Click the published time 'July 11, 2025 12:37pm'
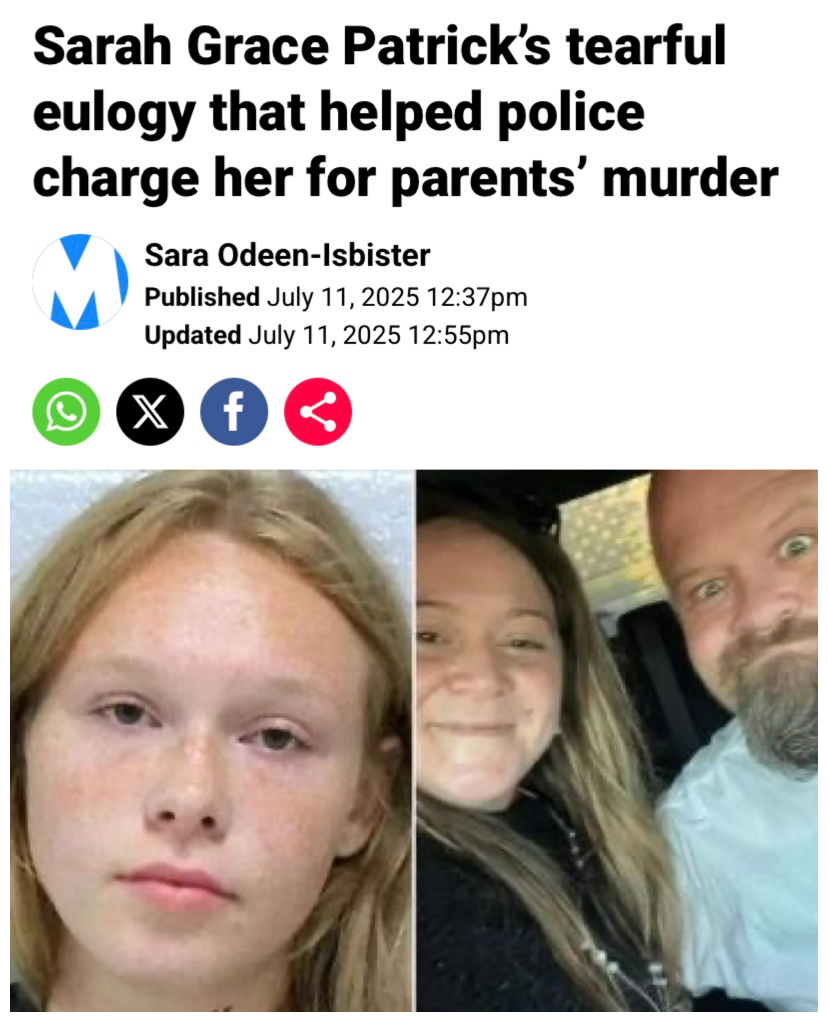The image size is (828, 1022). (x=397, y=297)
